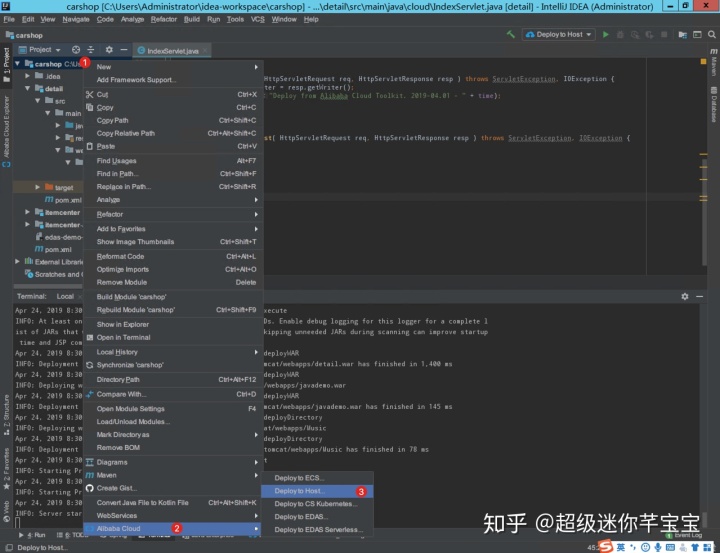Switch to IndexServlet.java editor tab
Screen dimensions: 720x553
(x=172, y=51)
